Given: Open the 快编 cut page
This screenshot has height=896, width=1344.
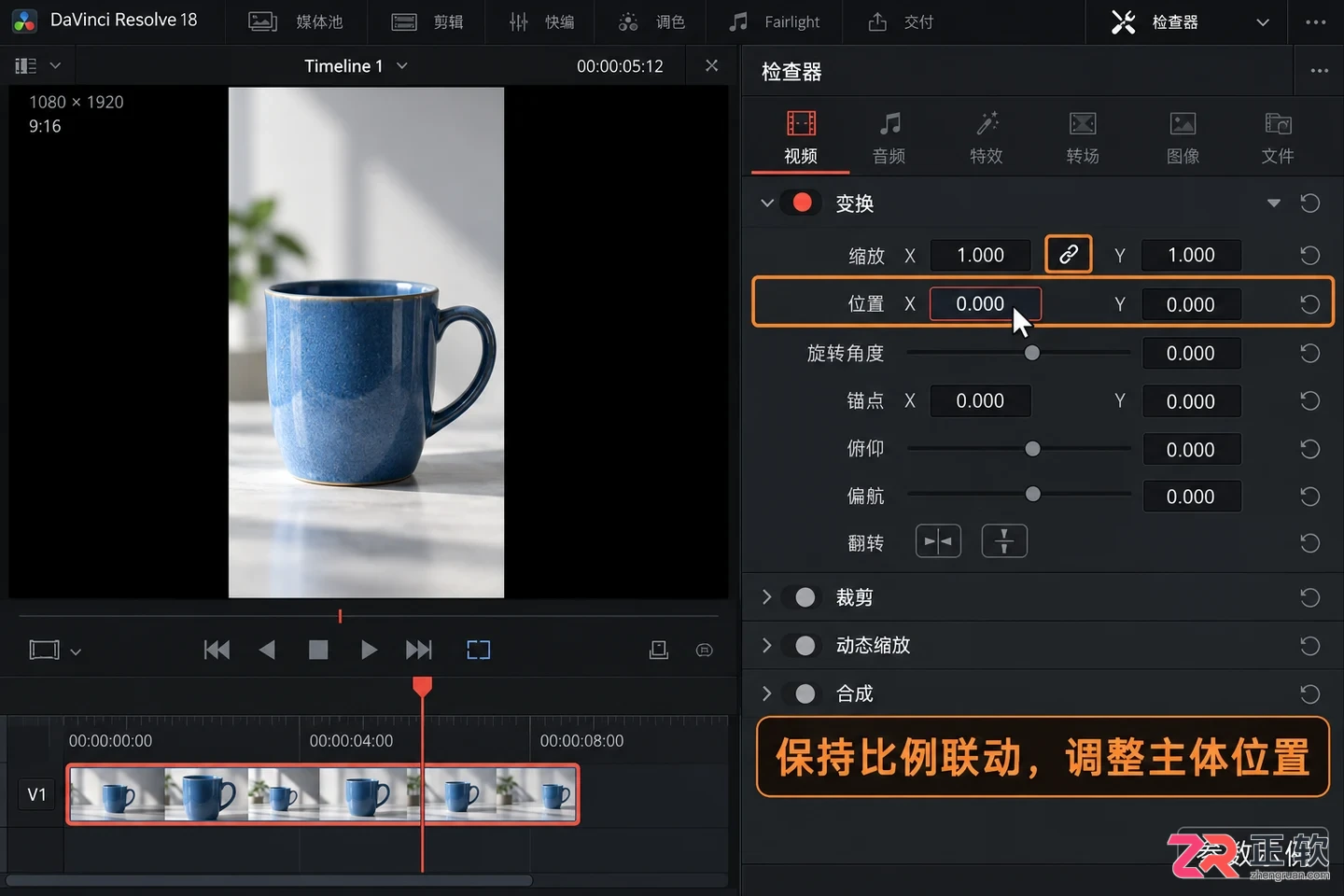Looking at the screenshot, I should (541, 21).
